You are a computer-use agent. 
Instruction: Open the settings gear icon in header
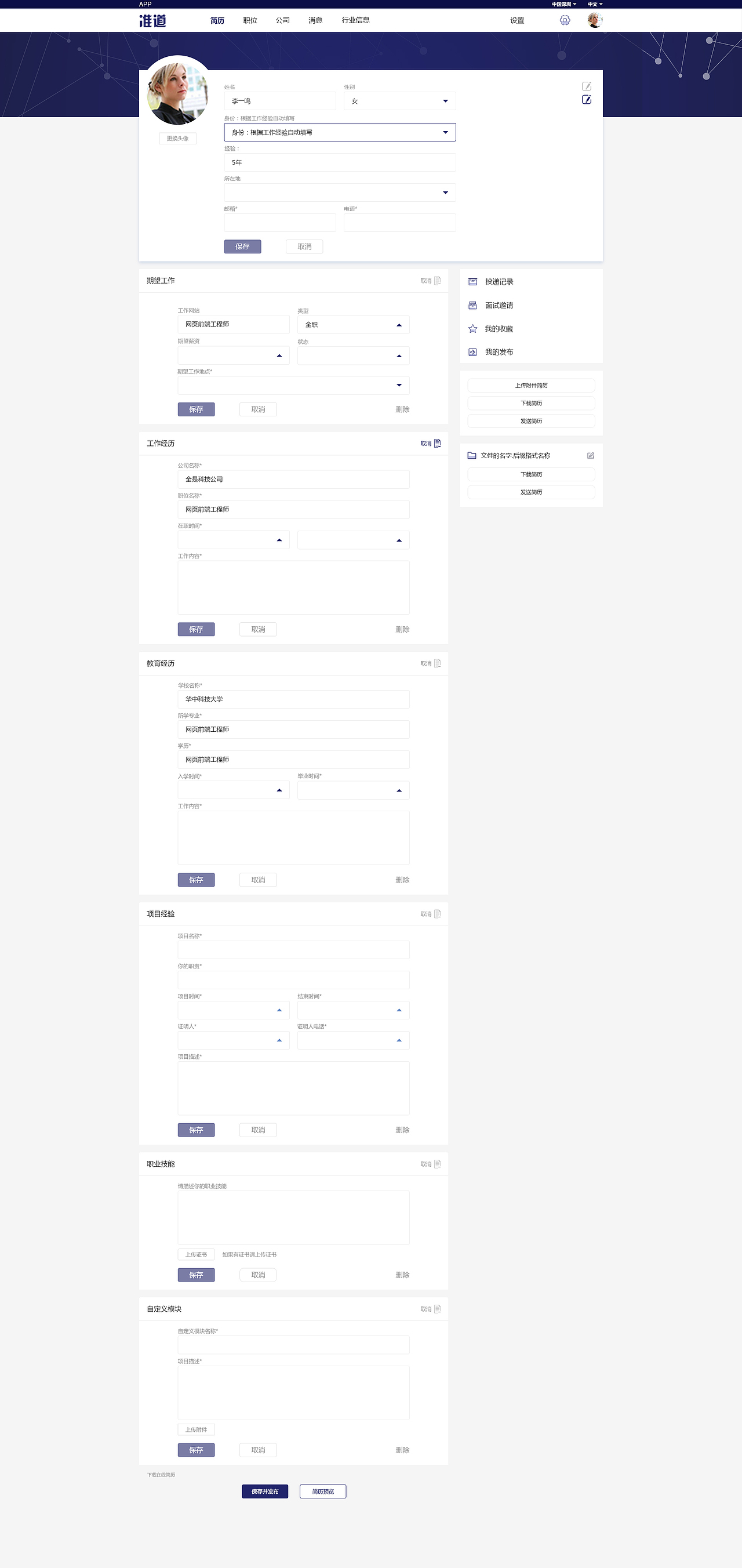(565, 21)
